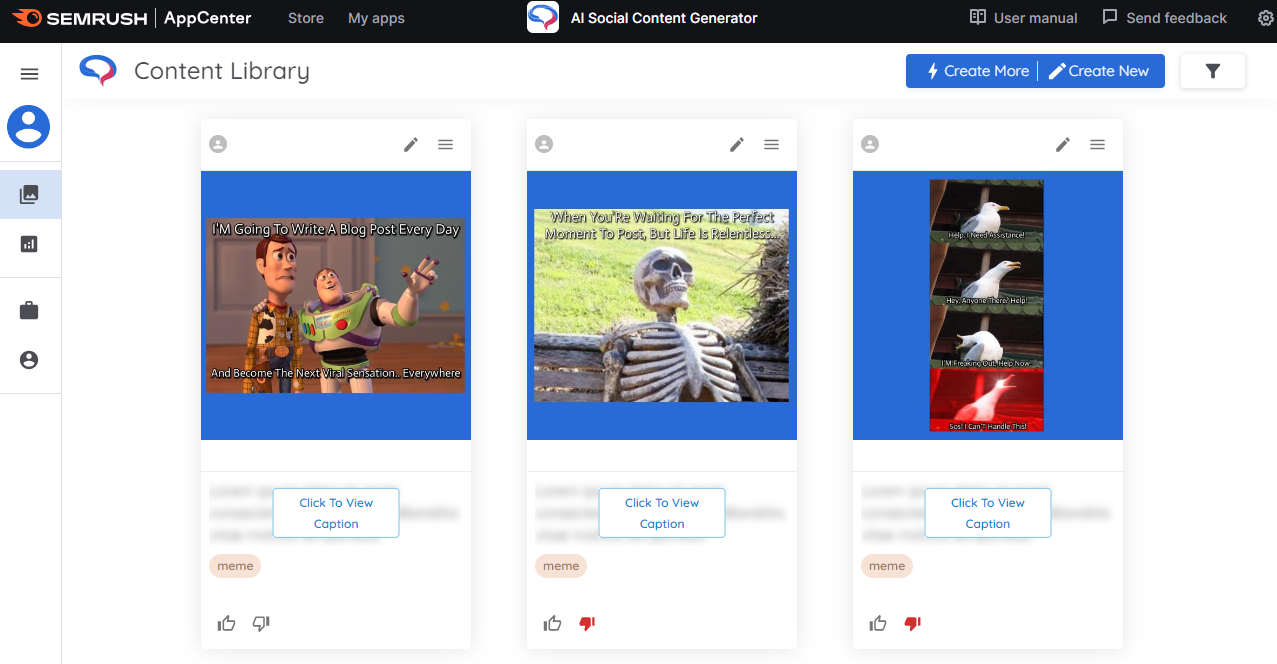The height and width of the screenshot is (664, 1277).
Task: Open My apps in top navigation
Action: coord(376,18)
